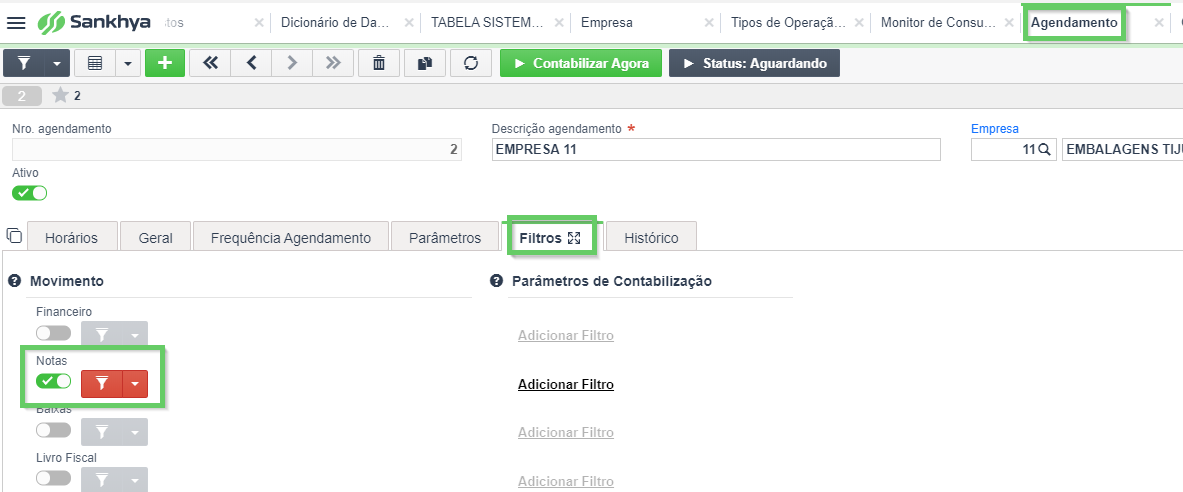Delete record with trash icon
The image size is (1183, 492).
379,63
